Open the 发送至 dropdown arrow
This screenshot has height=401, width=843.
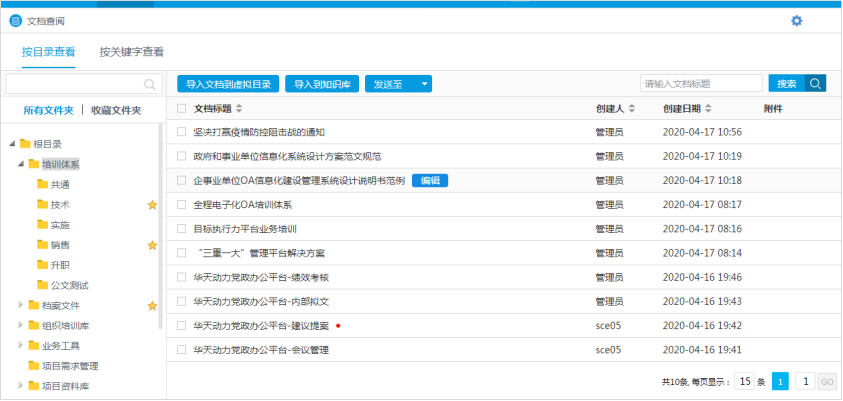point(425,84)
